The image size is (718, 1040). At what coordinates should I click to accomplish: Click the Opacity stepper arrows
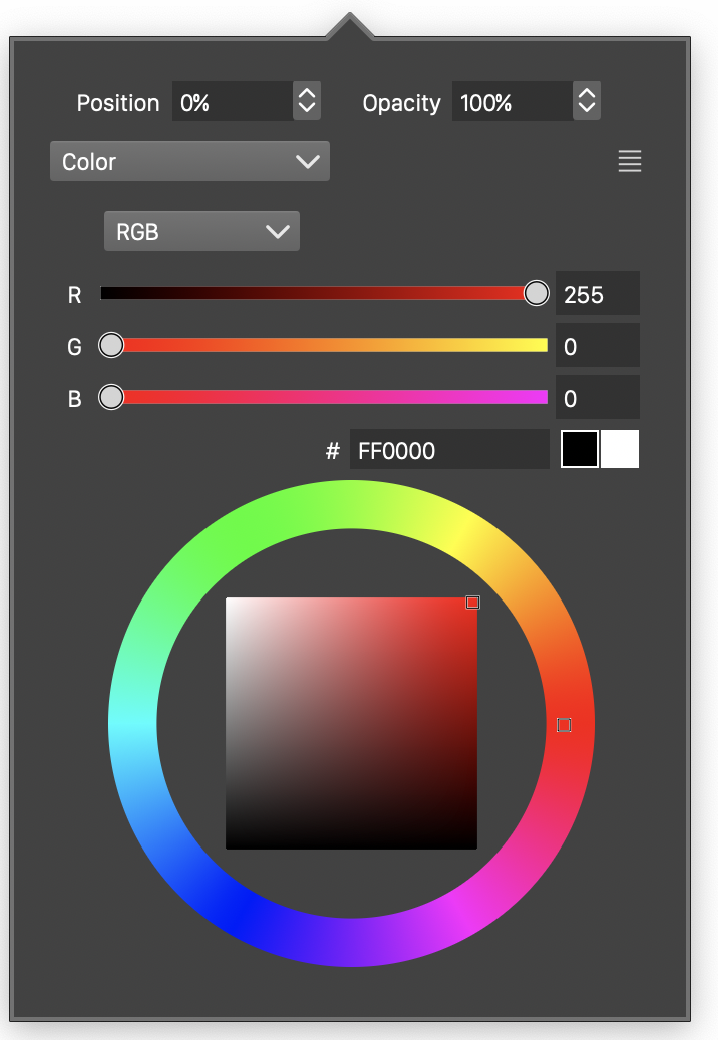(587, 102)
